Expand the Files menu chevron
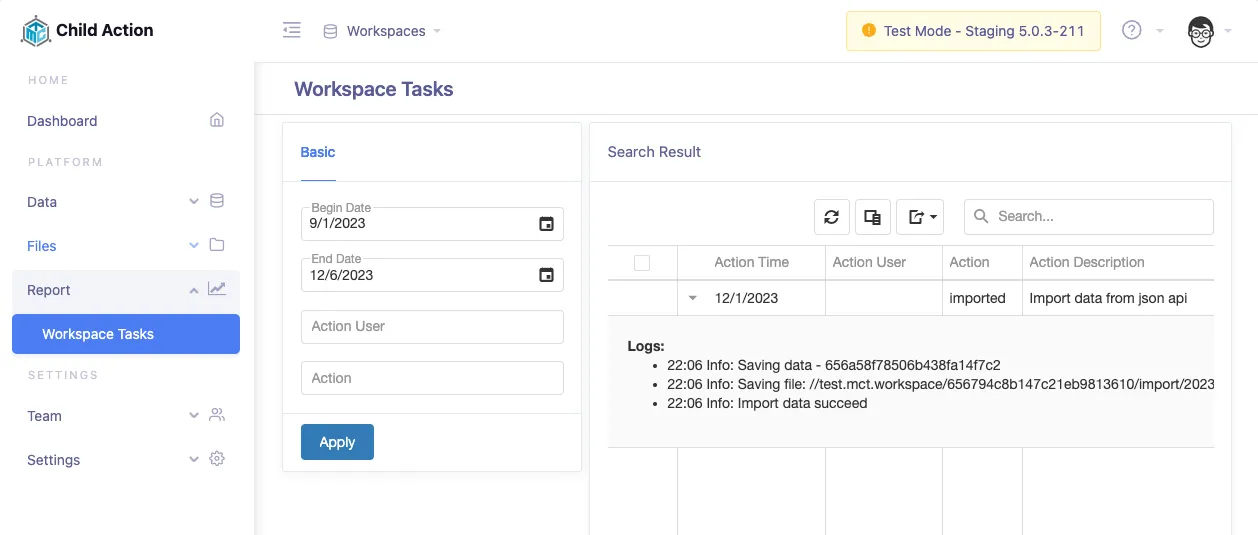This screenshot has height=535, width=1258. click(x=194, y=246)
